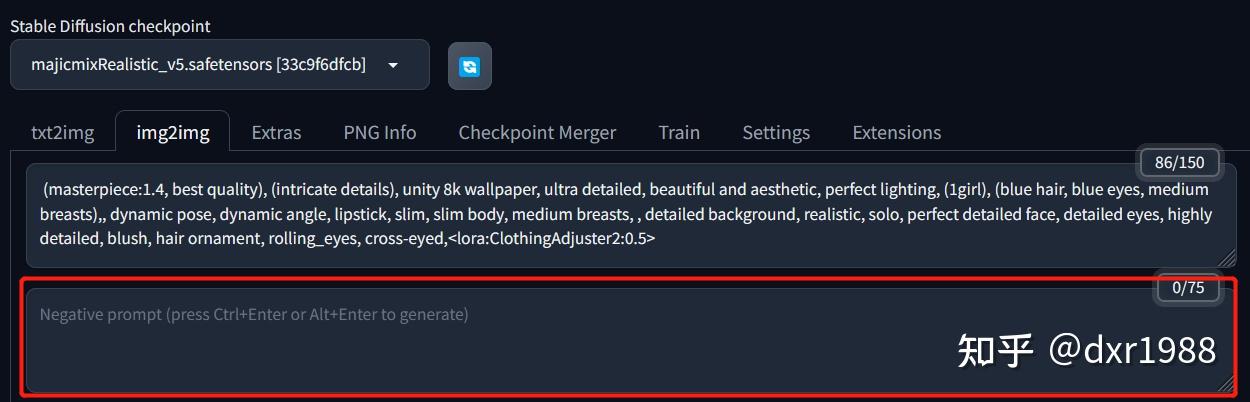Click the Stable Diffusion checkpoint label
Image resolution: width=1250 pixels, height=402 pixels.
pos(110,26)
